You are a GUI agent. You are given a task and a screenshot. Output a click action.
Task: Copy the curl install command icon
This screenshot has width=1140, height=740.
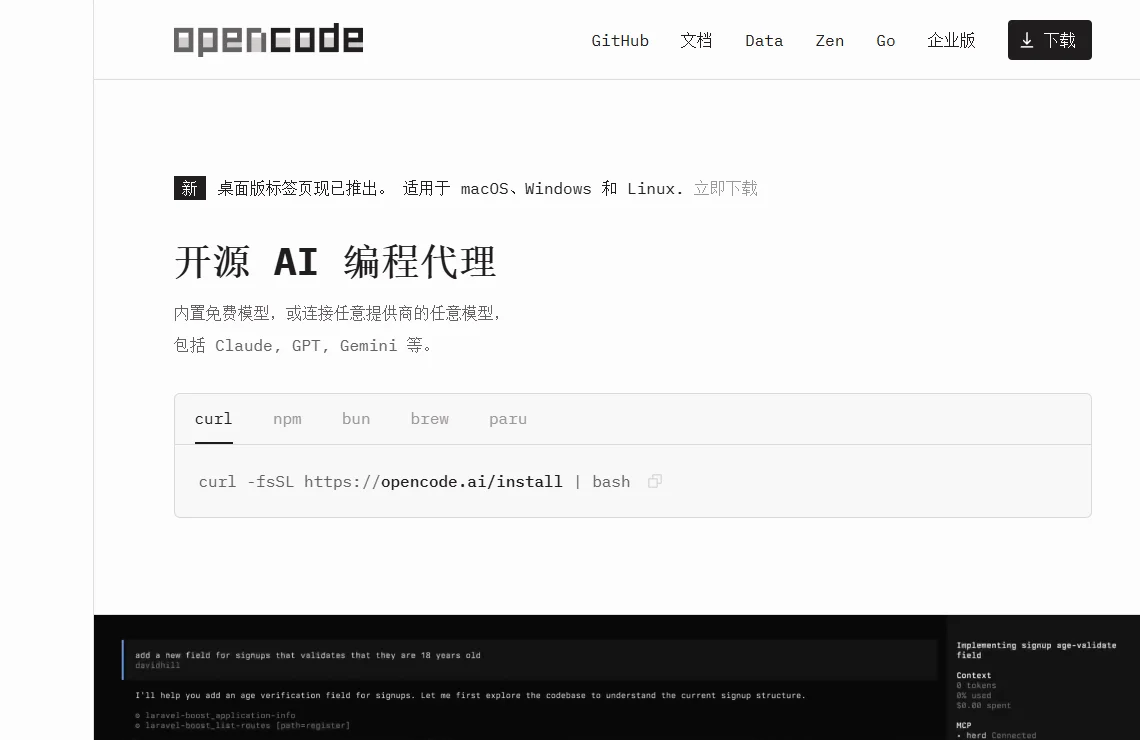pos(655,481)
